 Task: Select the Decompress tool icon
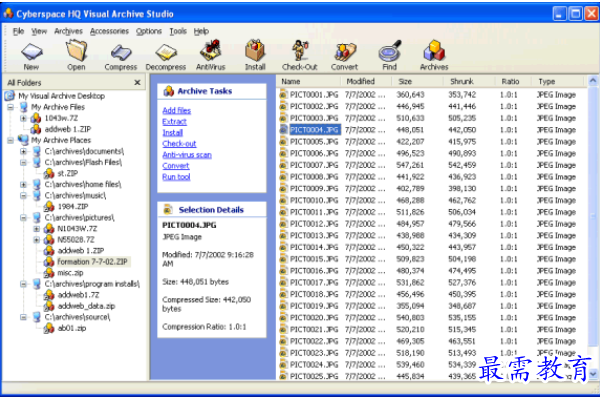click(166, 52)
